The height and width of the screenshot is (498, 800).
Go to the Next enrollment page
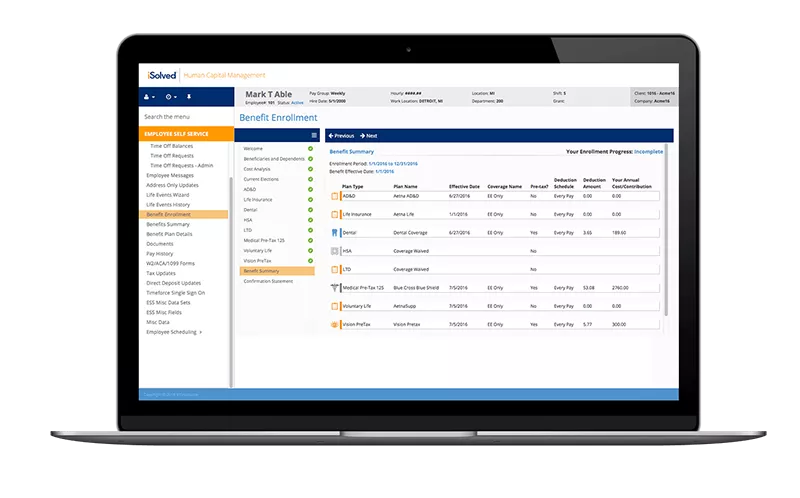[x=368, y=136]
